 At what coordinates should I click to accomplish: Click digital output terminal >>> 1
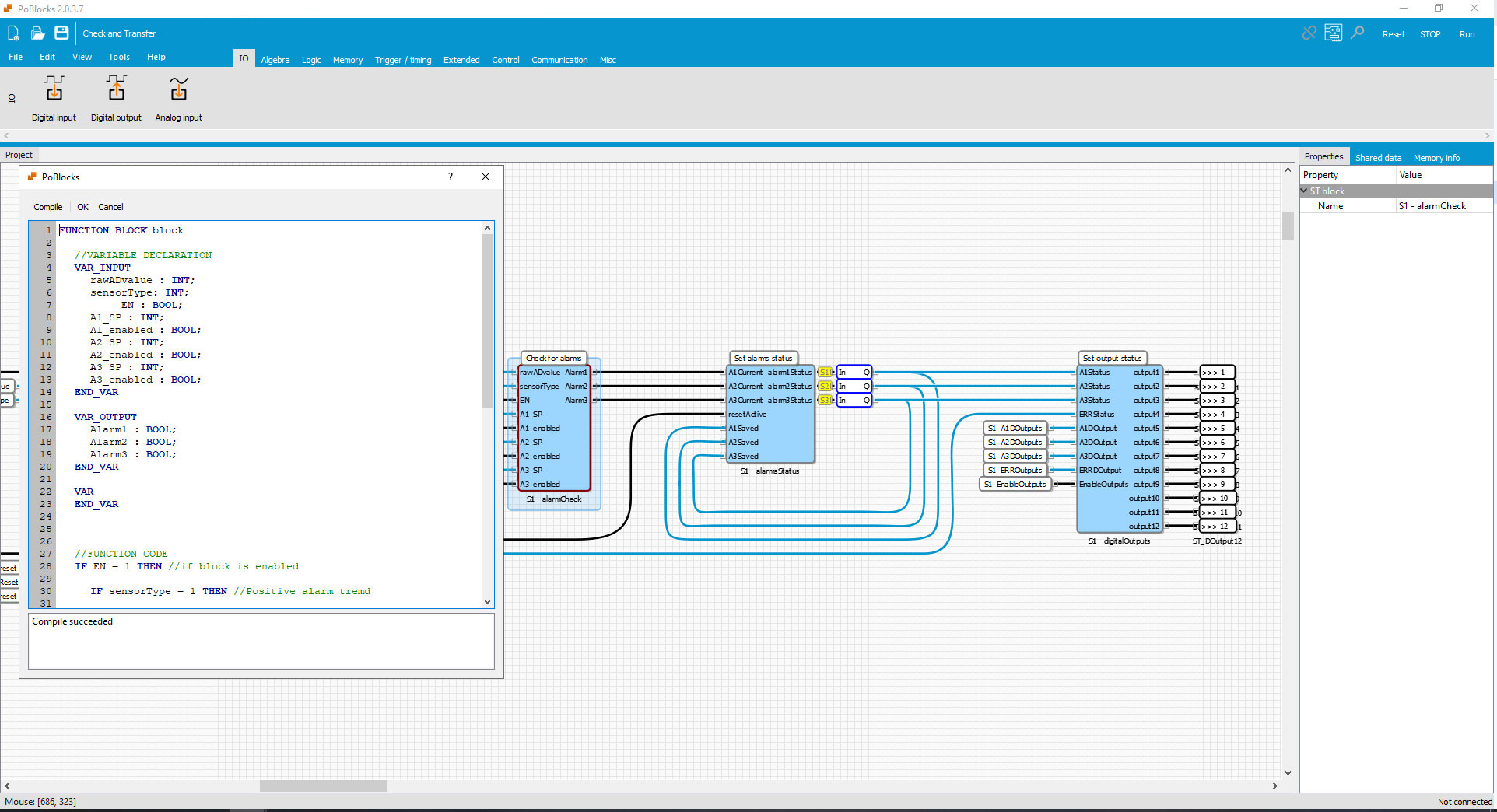pos(1217,373)
